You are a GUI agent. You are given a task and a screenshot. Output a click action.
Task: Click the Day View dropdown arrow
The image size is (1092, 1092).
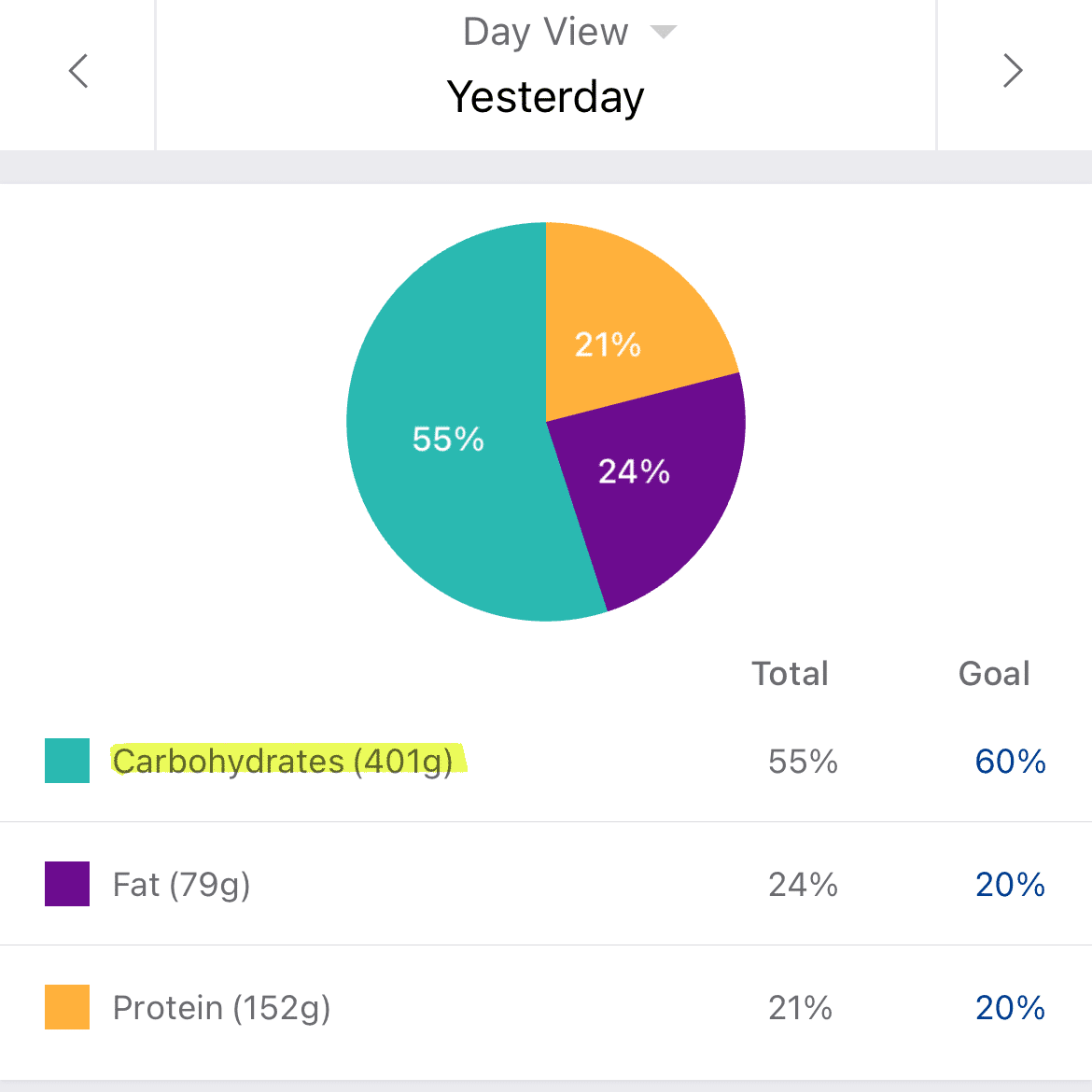(x=663, y=31)
